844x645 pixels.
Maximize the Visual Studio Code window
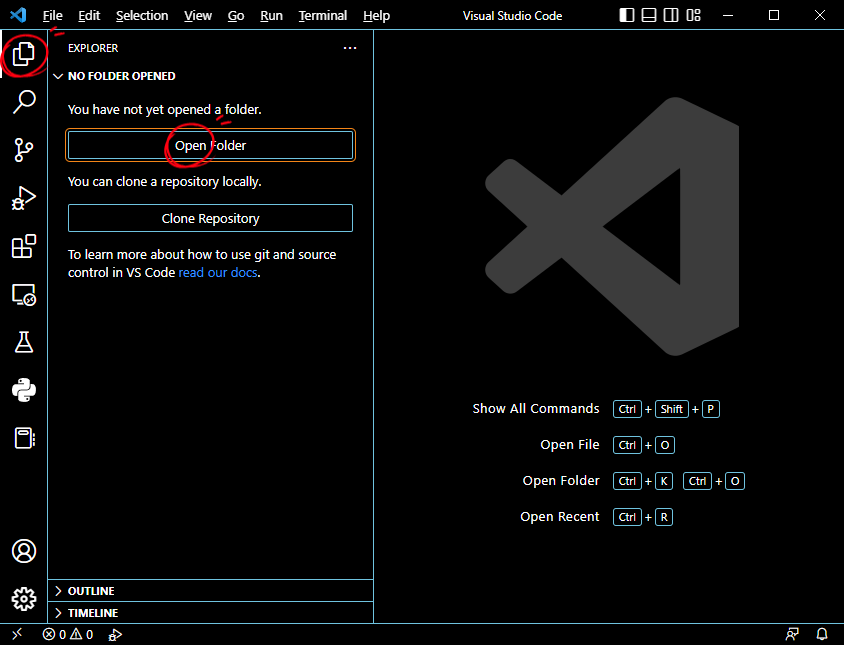pos(774,15)
